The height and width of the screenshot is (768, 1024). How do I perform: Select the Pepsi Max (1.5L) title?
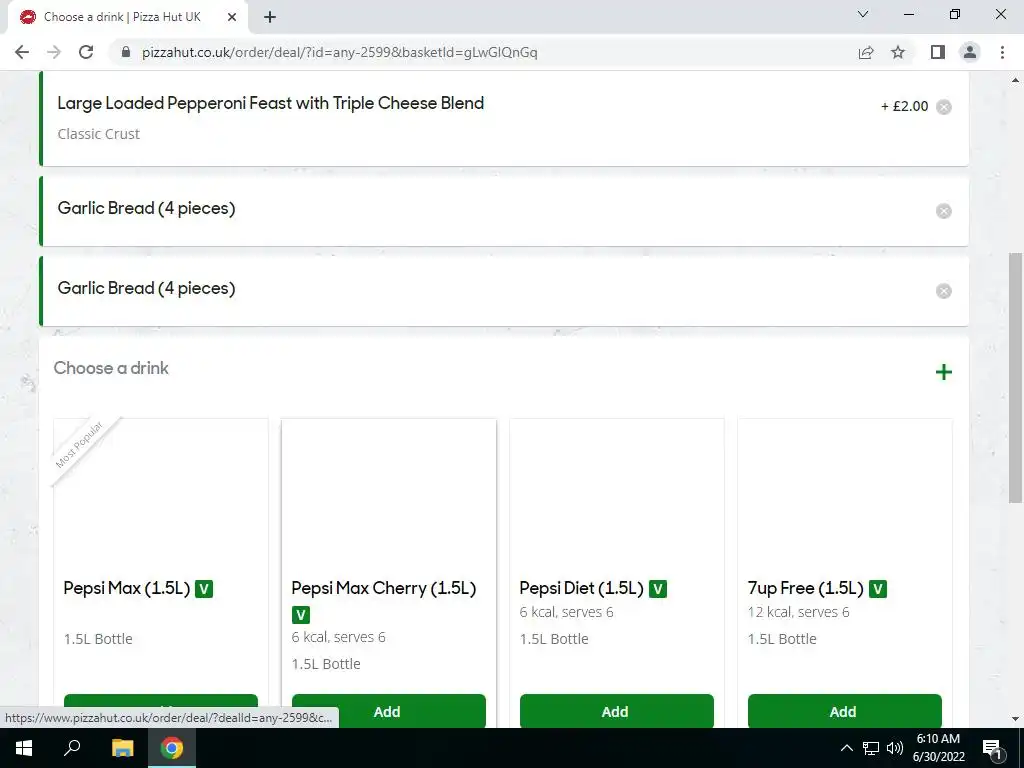127,588
